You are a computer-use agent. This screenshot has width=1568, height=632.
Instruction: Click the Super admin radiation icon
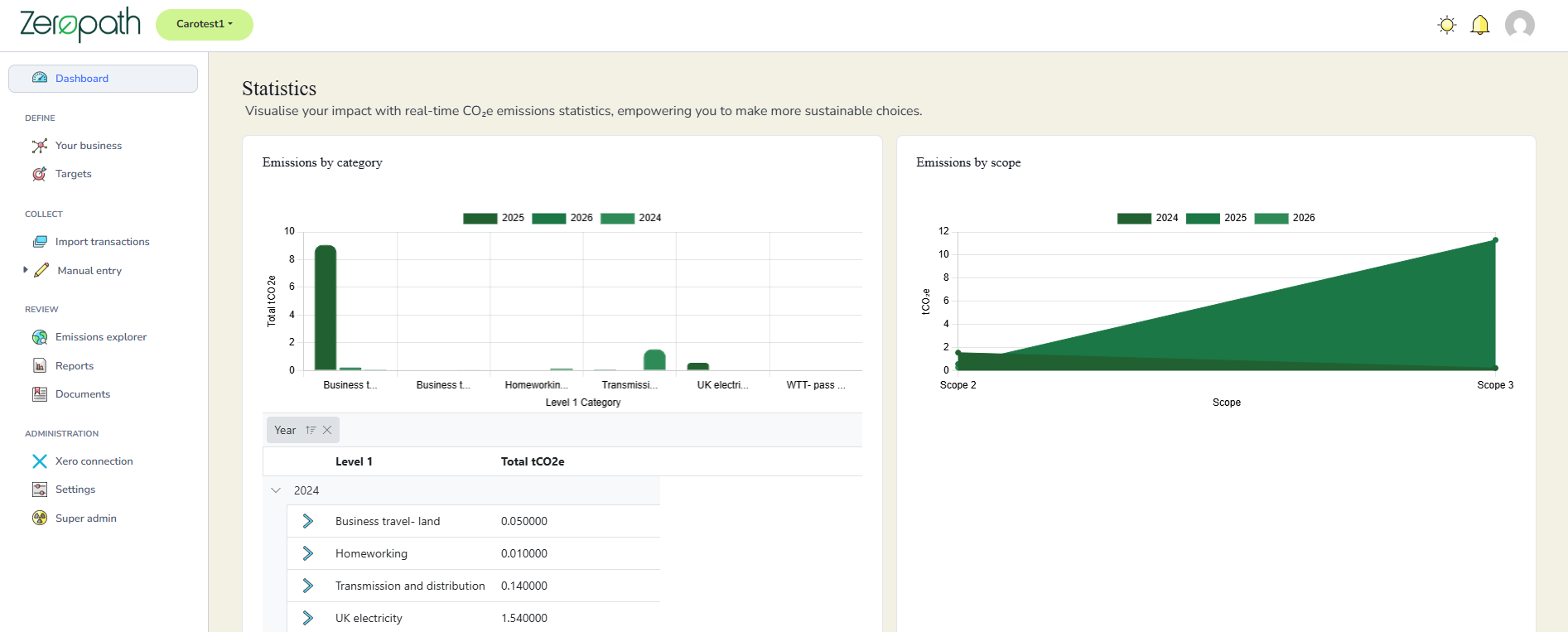tap(40, 518)
